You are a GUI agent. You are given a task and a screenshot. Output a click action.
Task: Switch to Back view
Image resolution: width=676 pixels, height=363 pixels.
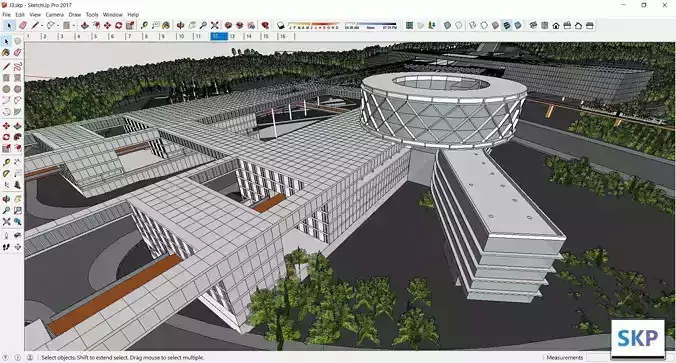coord(578,26)
